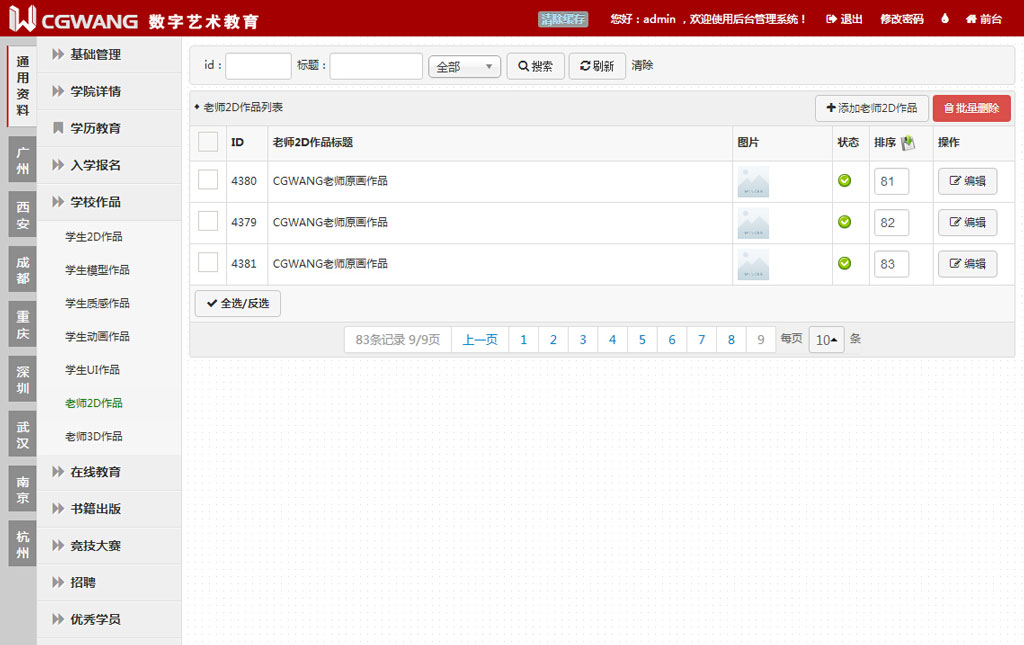
Task: Select the 广州 side tab
Action: [22, 161]
